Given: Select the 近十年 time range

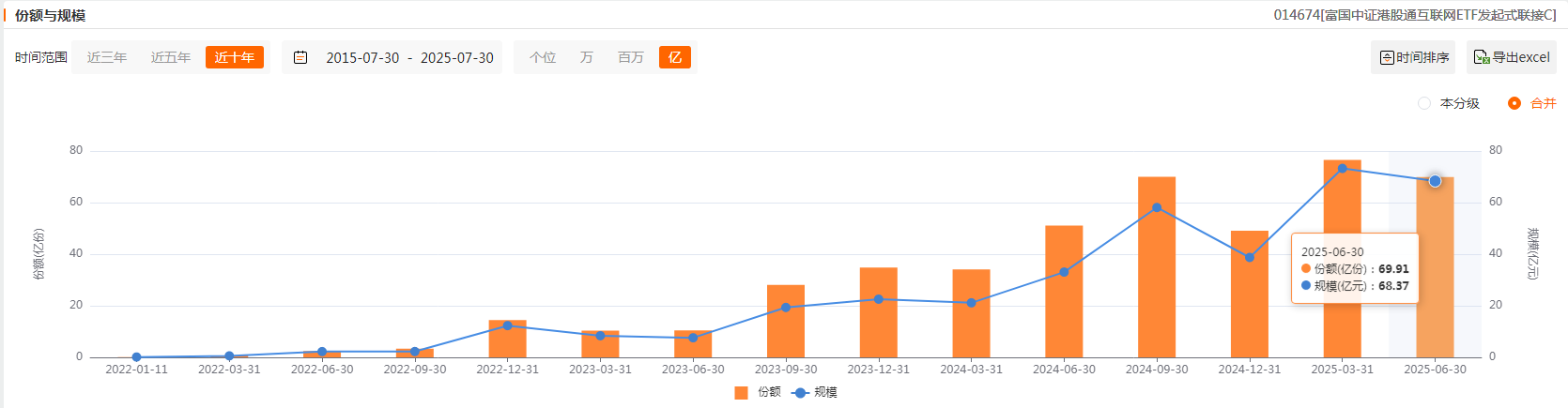Looking at the screenshot, I should 235,57.
